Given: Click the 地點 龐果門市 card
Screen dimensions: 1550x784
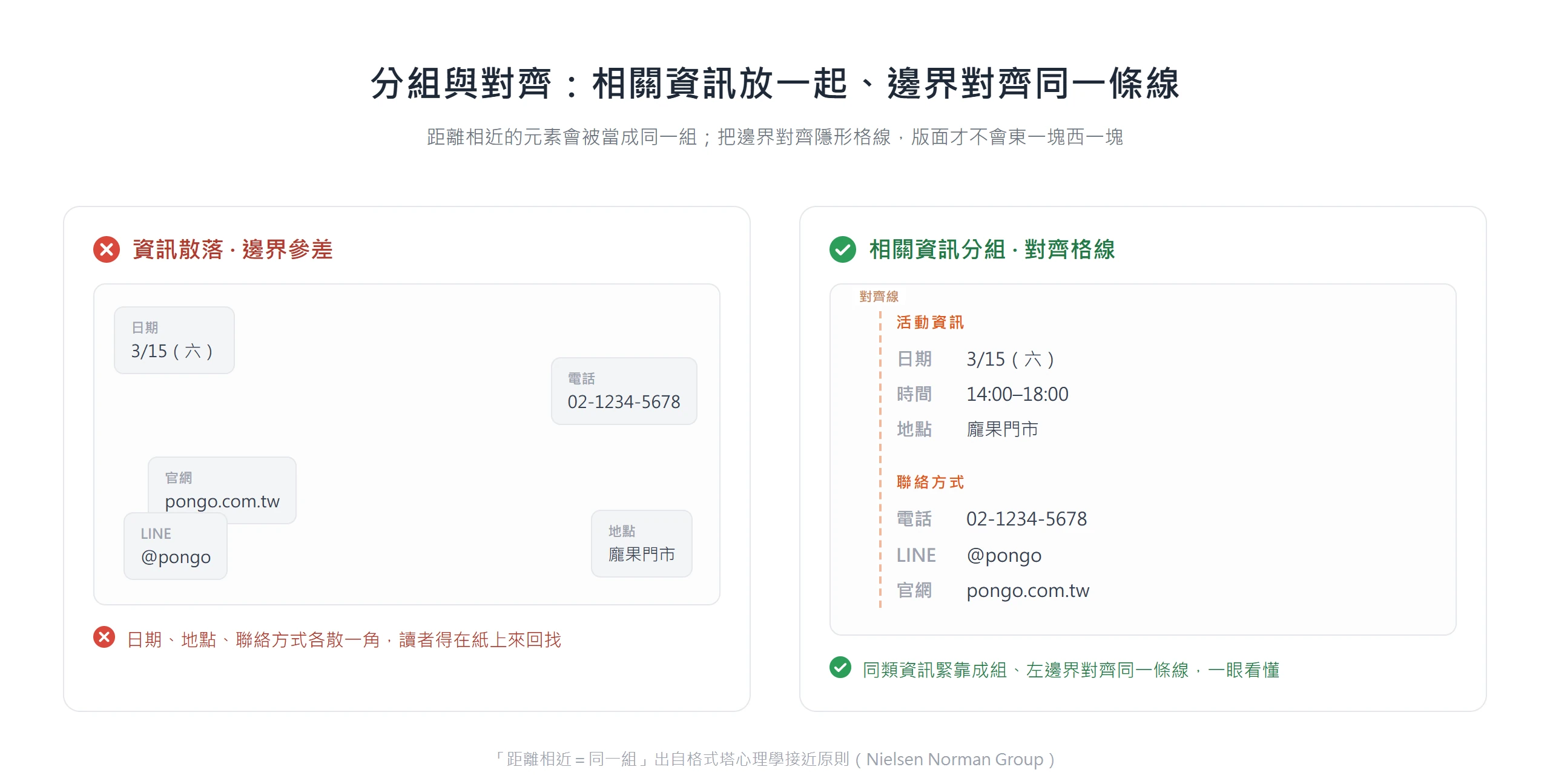Looking at the screenshot, I should 642,544.
